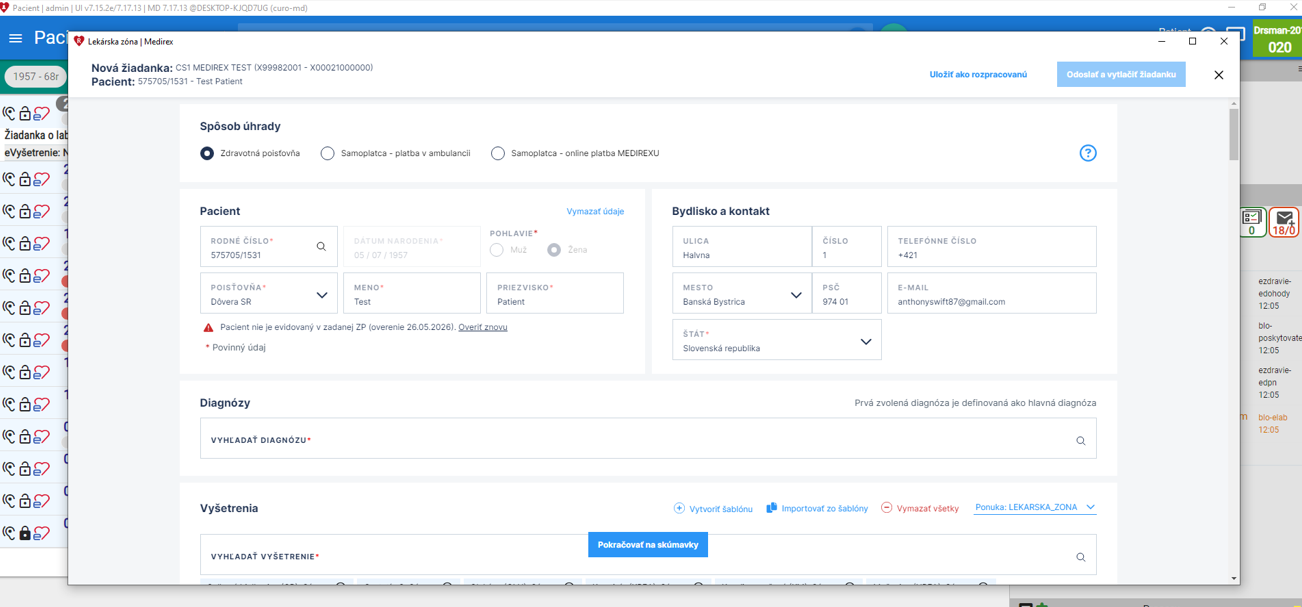Select Žena gender radio button
Screen dimensions: 1302x607
(554, 250)
